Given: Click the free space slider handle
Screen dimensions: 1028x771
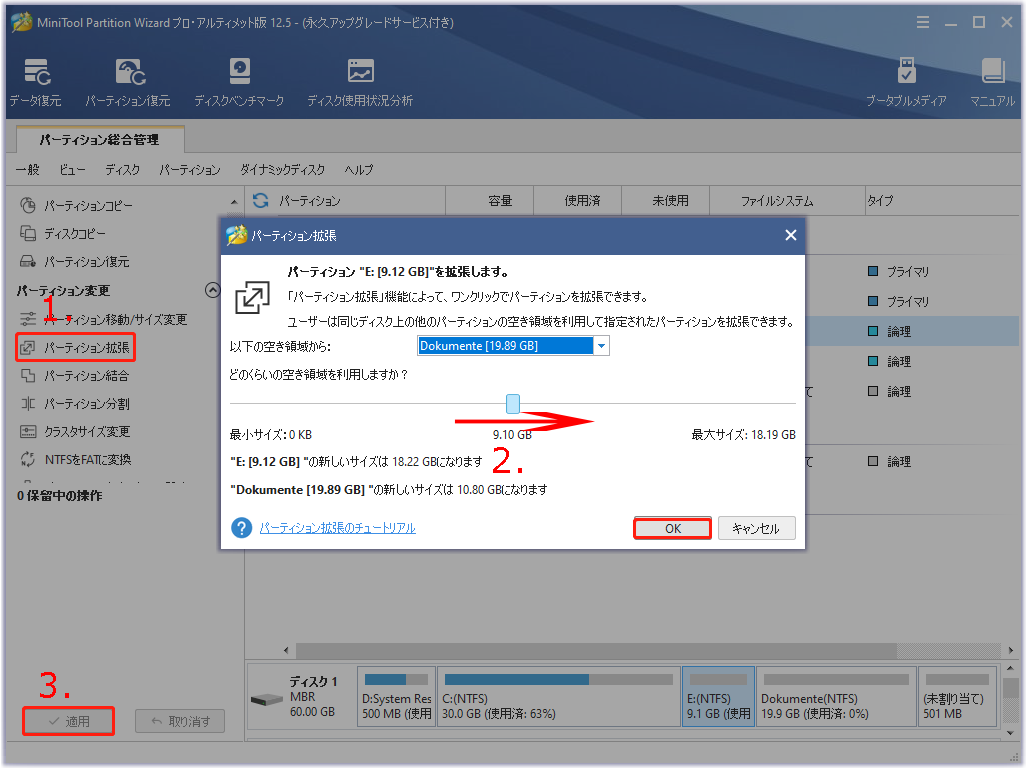Looking at the screenshot, I should pos(513,403).
